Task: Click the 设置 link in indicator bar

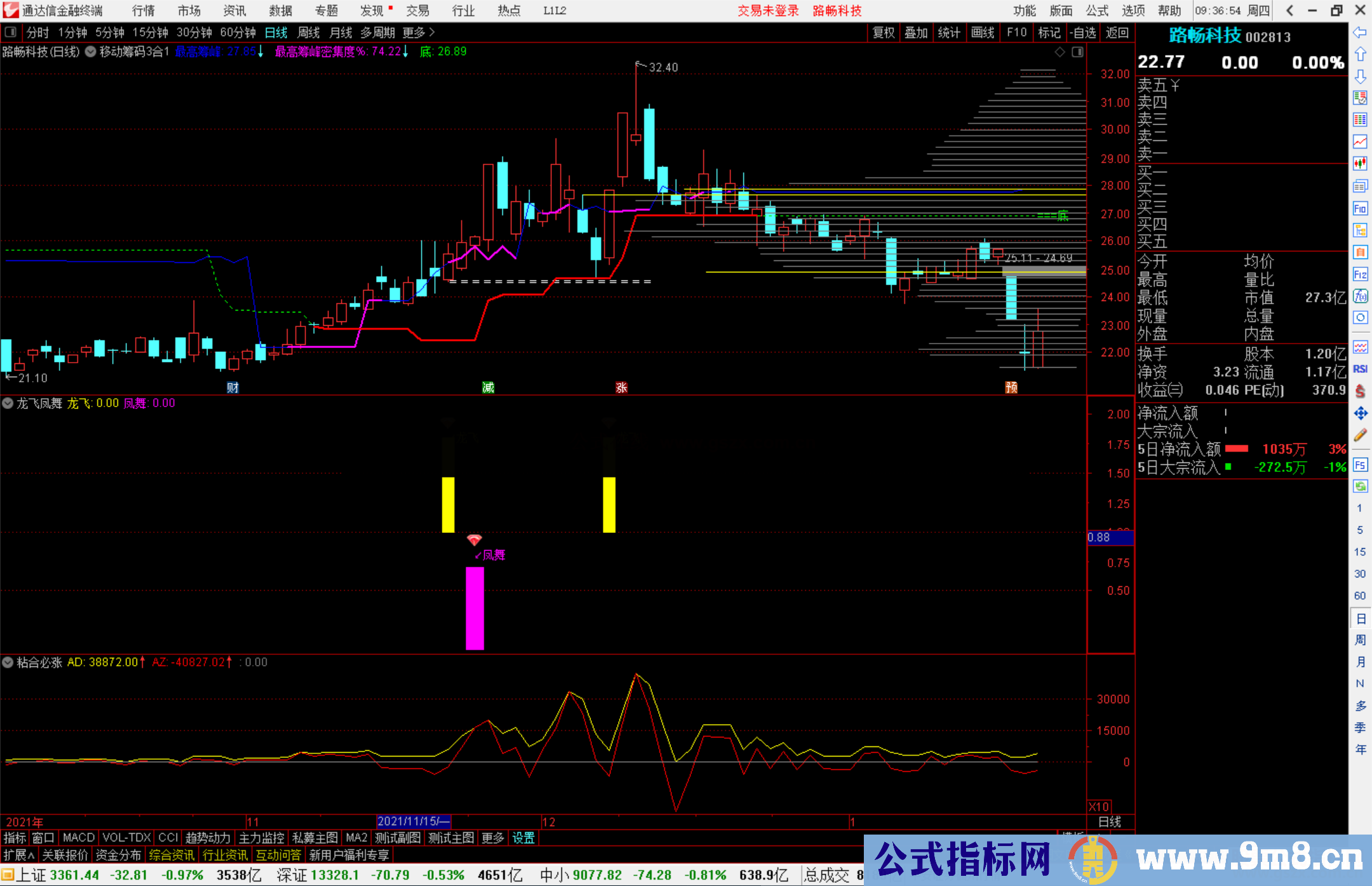Action: [523, 838]
